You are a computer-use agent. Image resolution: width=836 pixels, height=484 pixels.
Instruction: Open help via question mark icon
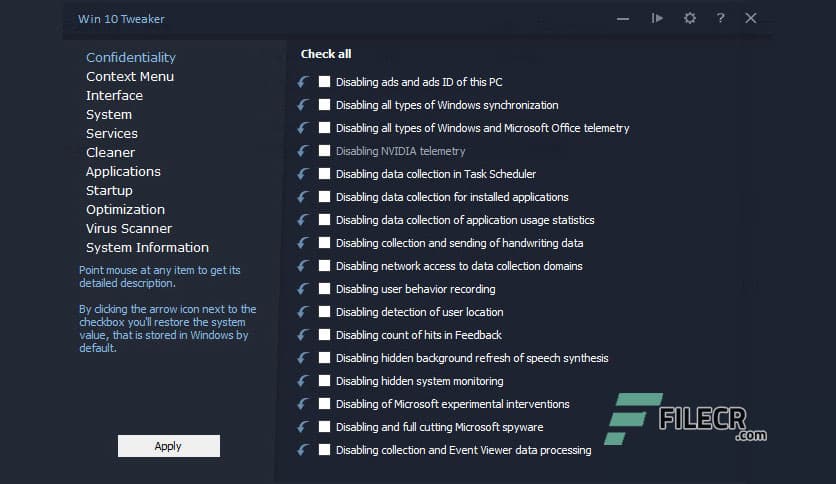[720, 18]
